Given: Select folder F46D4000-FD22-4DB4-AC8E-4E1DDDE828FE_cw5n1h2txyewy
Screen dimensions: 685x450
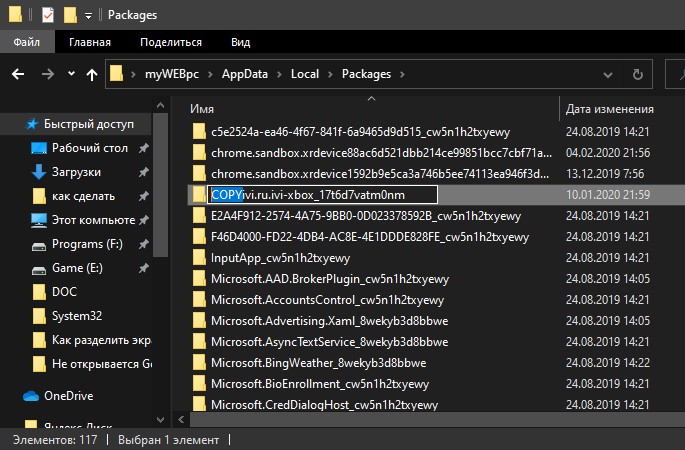Looking at the screenshot, I should (370, 237).
